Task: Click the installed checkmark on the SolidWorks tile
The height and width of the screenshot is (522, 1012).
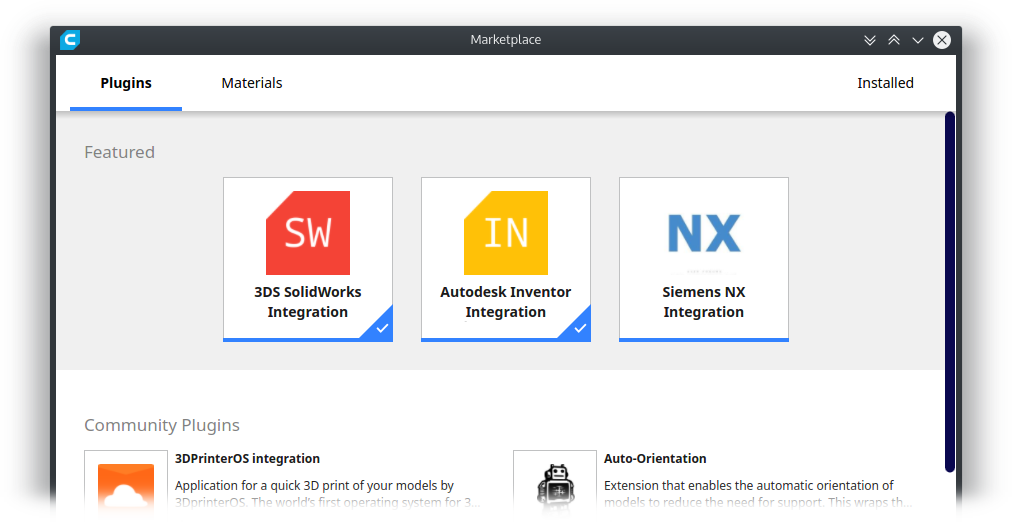Action: tap(382, 328)
